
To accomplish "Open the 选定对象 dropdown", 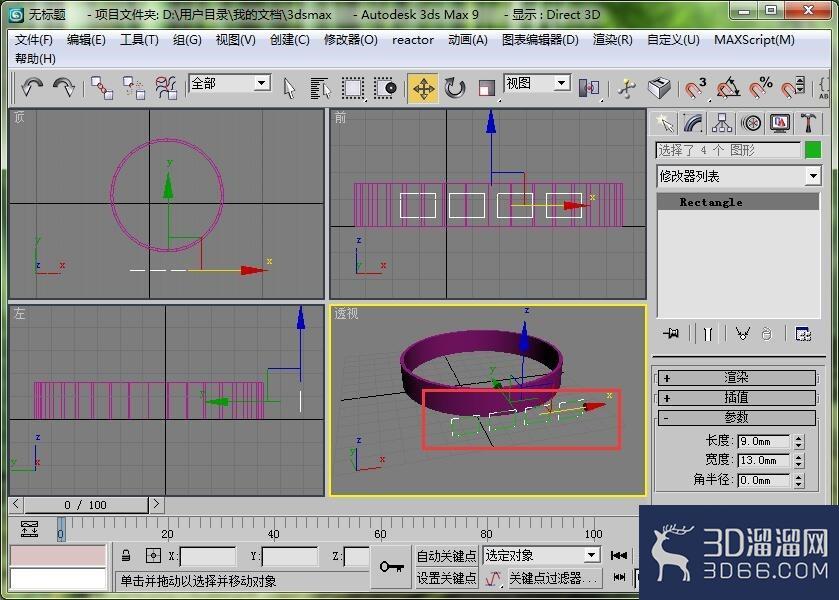I will click(x=541, y=556).
